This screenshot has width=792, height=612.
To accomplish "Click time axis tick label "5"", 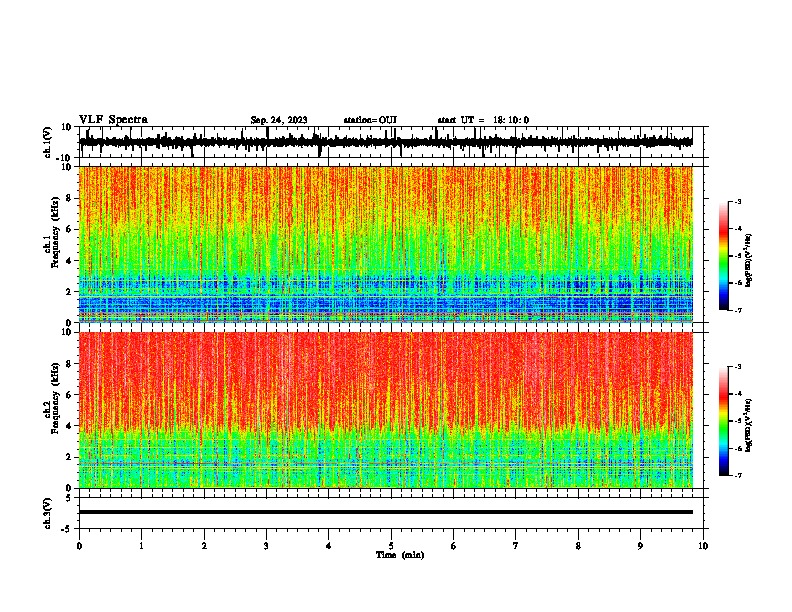I will click(391, 546).
